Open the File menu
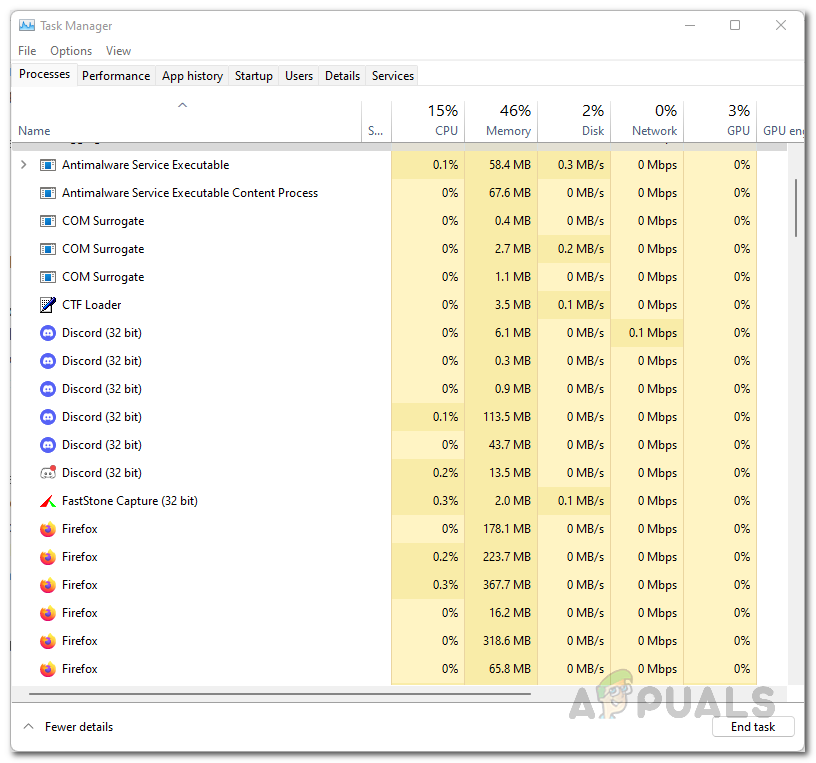816x763 pixels. click(x=27, y=51)
